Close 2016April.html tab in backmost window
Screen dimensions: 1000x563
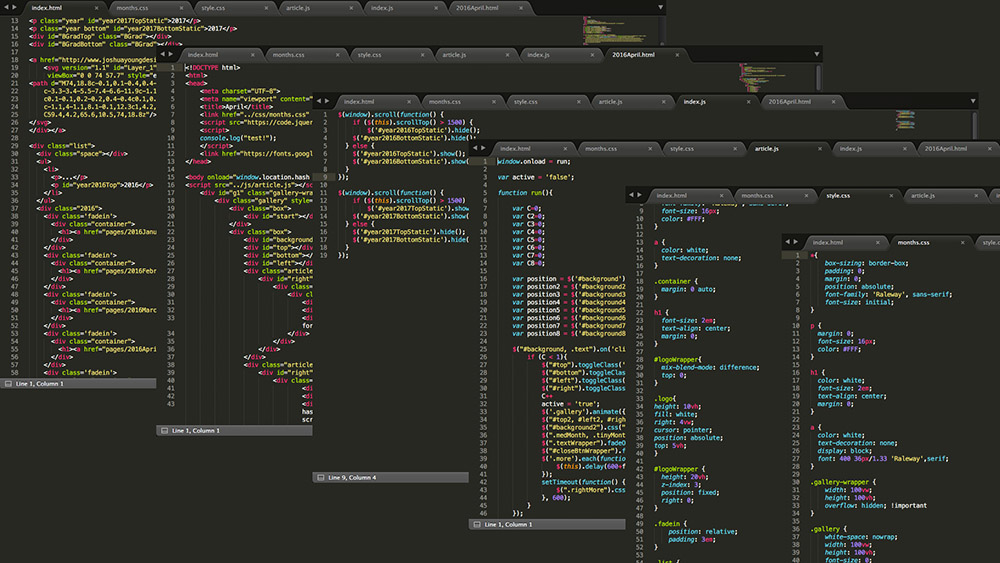coord(520,8)
